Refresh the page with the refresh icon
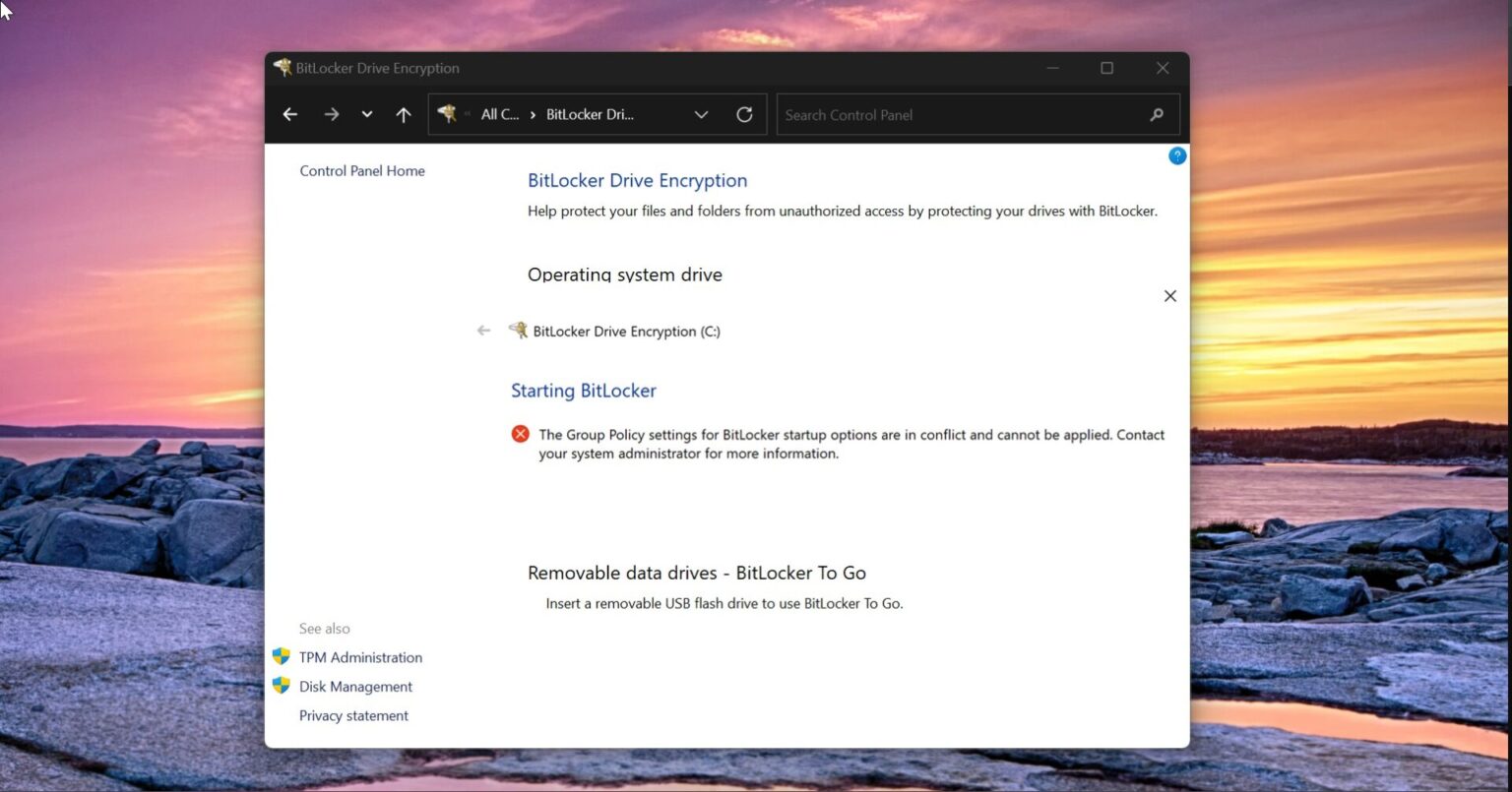The width and height of the screenshot is (1512, 792). [x=745, y=114]
